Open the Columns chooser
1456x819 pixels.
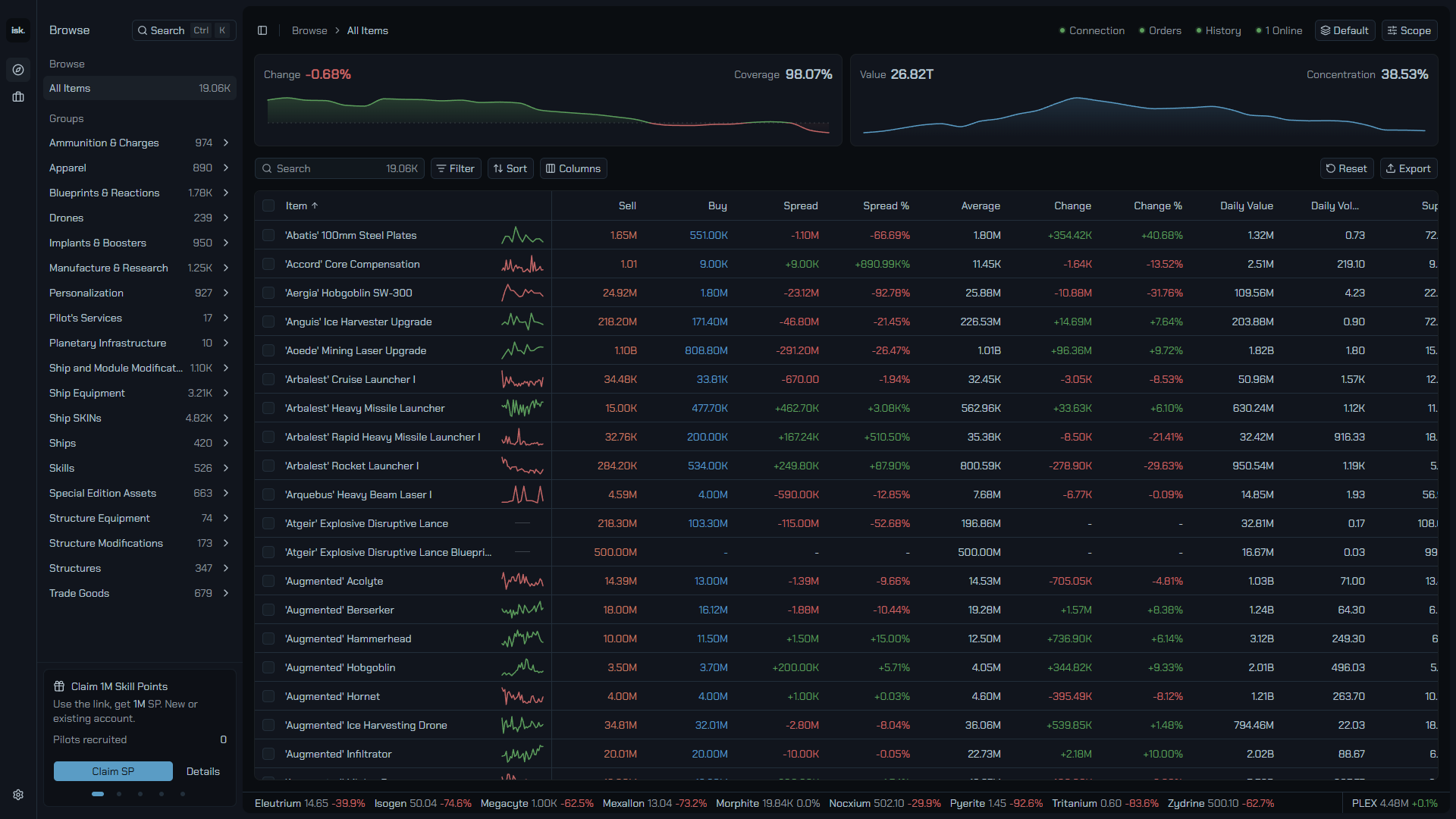[x=573, y=168]
